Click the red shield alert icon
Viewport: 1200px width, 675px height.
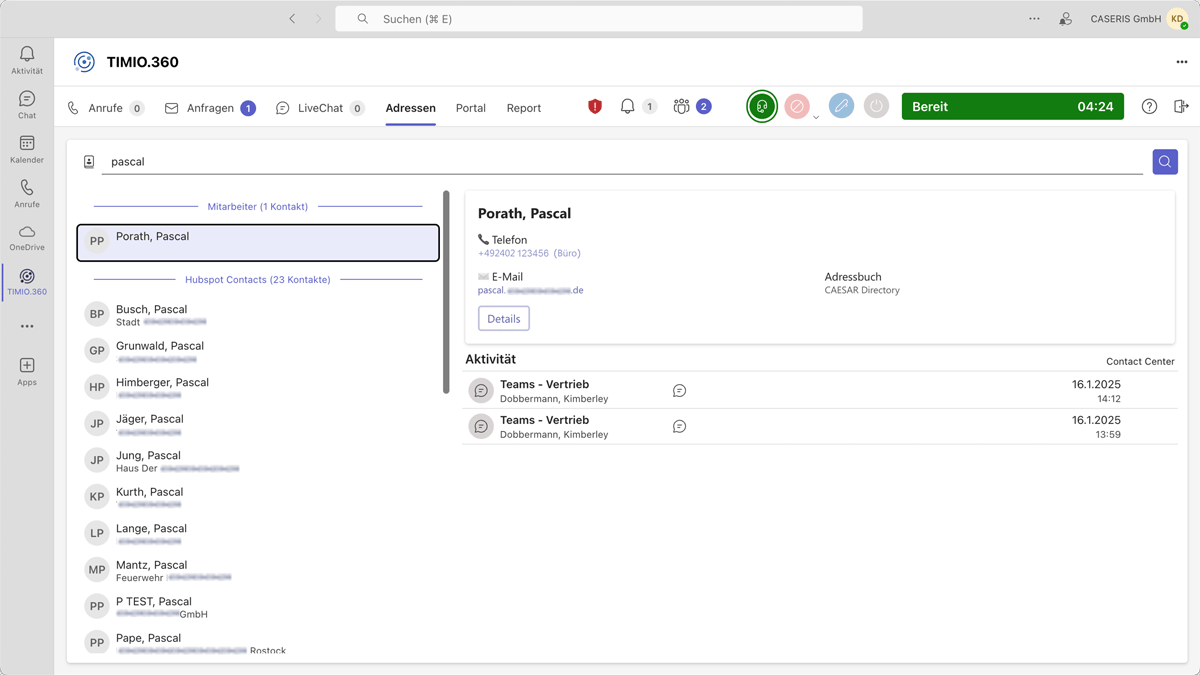point(595,106)
